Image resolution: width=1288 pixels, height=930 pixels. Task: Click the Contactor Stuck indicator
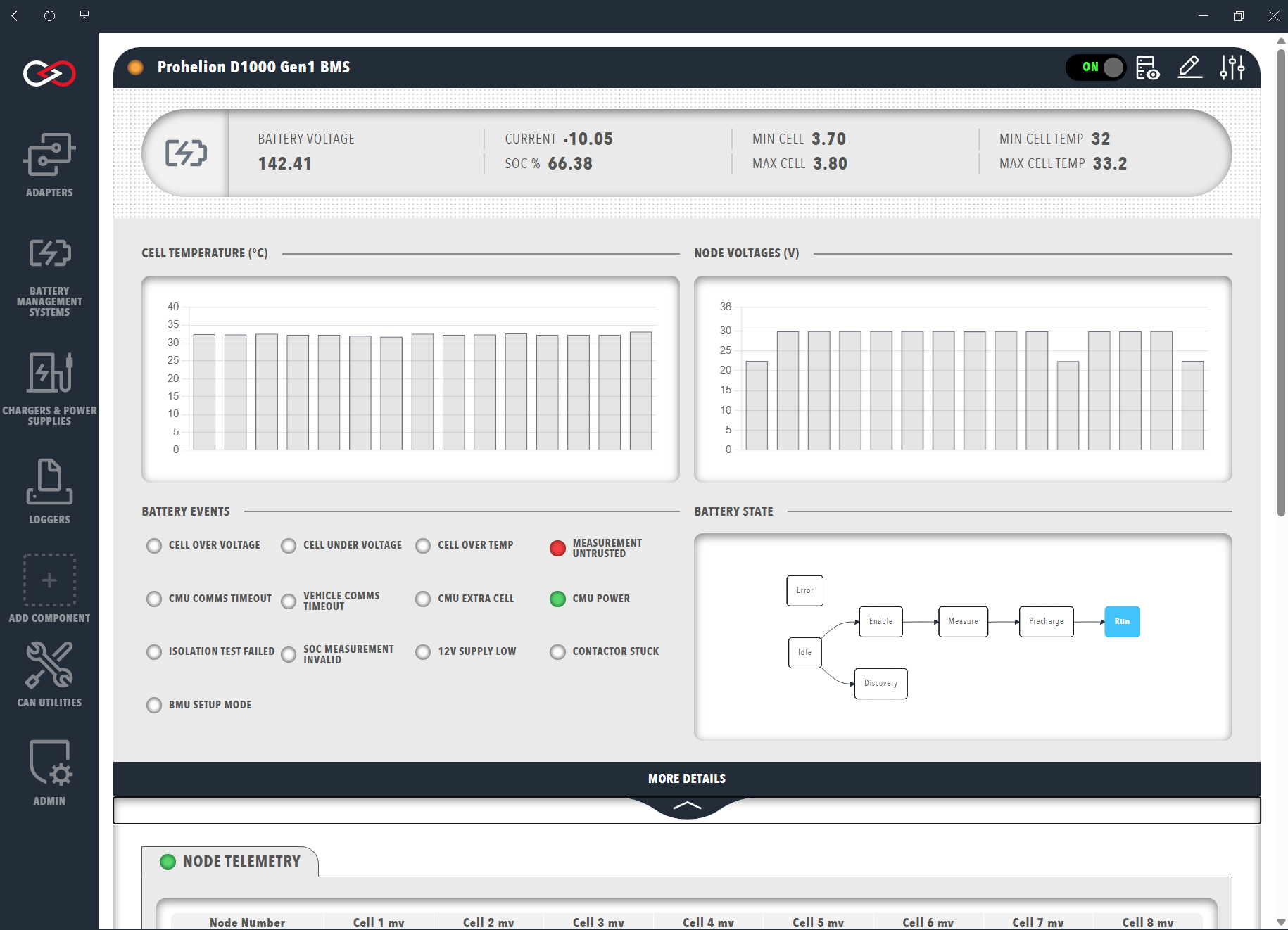[x=557, y=652]
